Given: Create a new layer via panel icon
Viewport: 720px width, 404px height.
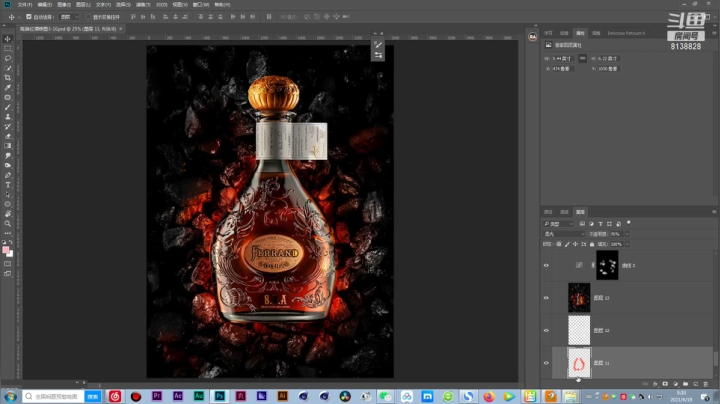Looking at the screenshot, I should [696, 384].
